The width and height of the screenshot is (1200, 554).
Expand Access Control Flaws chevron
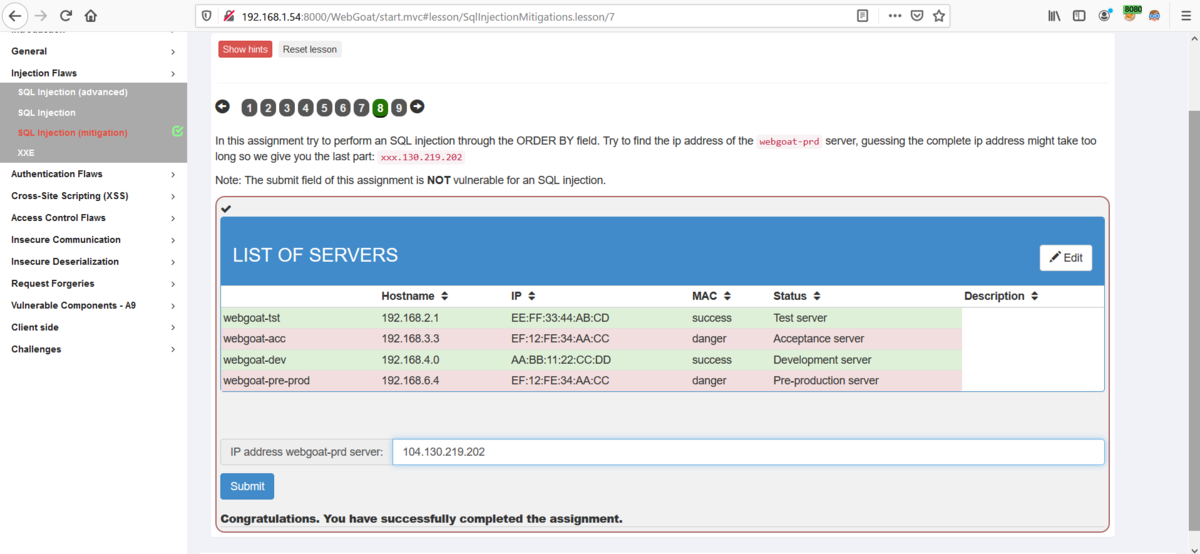[x=173, y=219]
